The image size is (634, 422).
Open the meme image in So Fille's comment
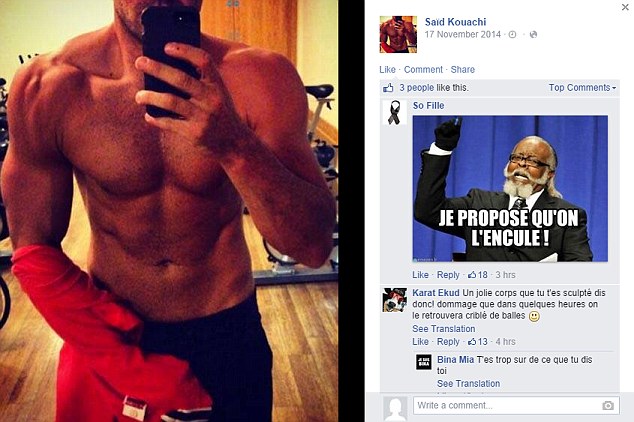point(510,189)
